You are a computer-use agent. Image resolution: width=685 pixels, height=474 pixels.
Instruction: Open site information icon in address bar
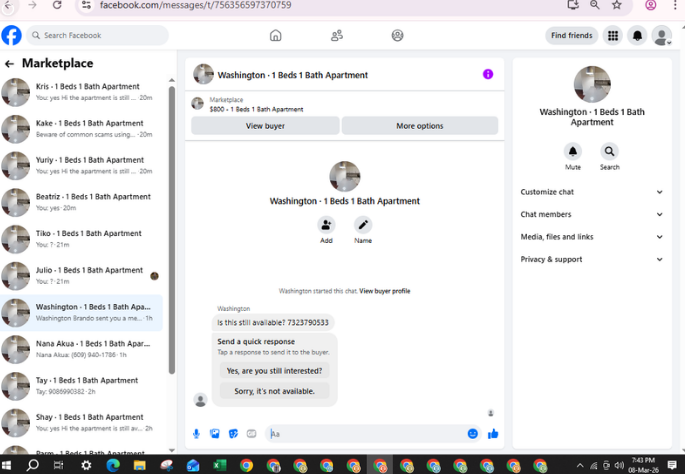pyautogui.click(x=86, y=5)
